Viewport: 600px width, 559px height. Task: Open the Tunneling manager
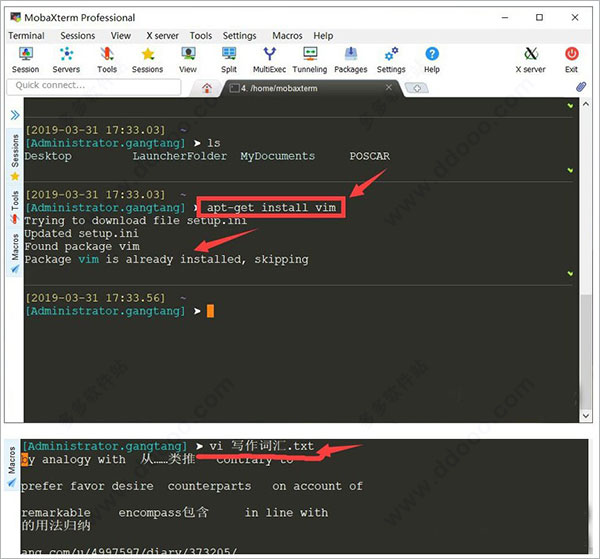[x=310, y=59]
